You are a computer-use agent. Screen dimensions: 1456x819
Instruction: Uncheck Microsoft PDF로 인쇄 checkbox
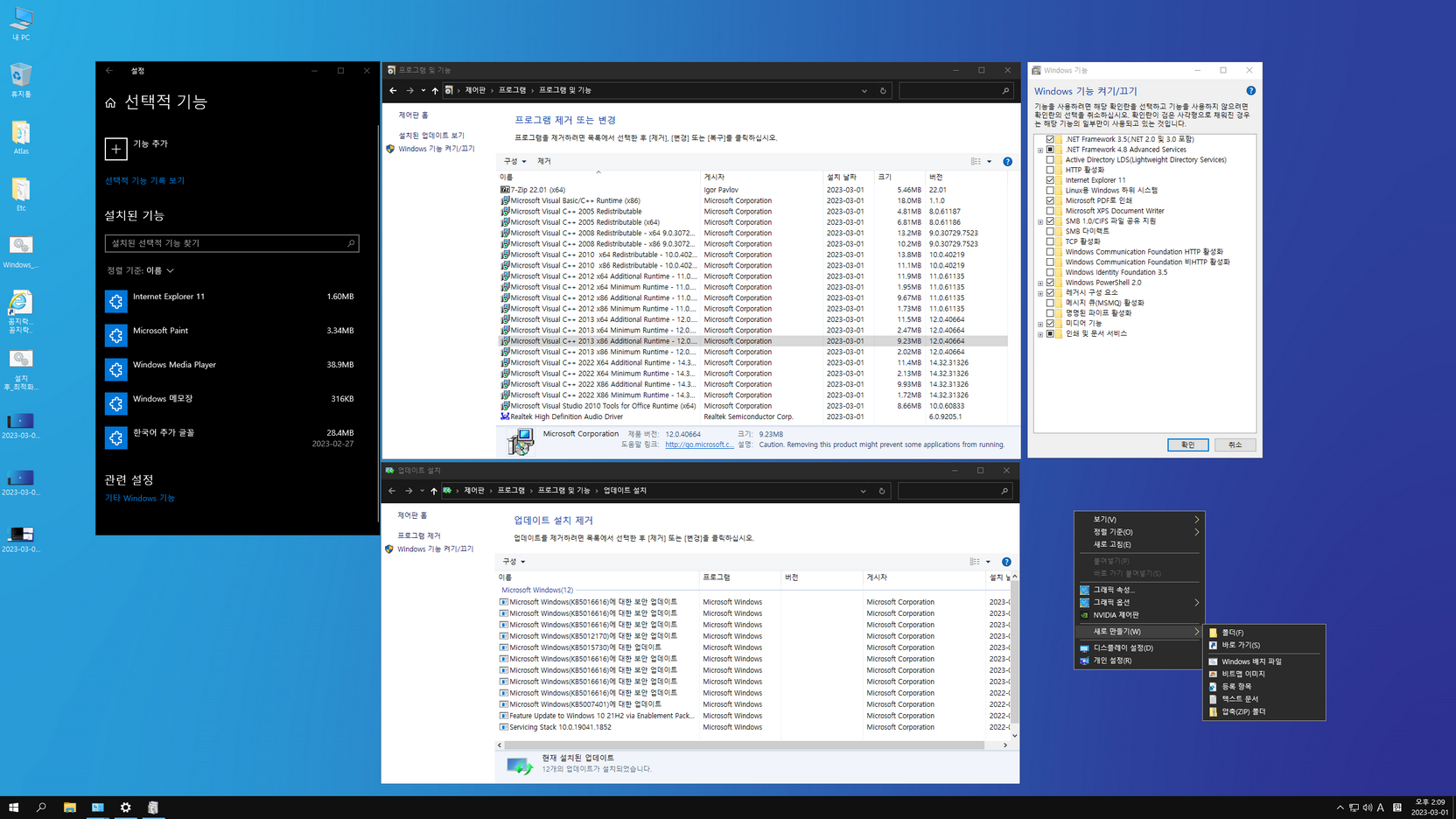coord(1050,200)
